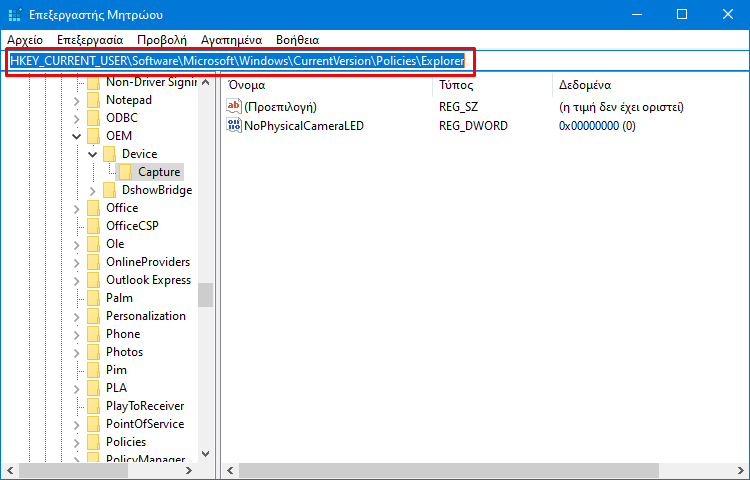Expand the Photos tree node
Image resolution: width=750 pixels, height=480 pixels.
[x=77, y=353]
